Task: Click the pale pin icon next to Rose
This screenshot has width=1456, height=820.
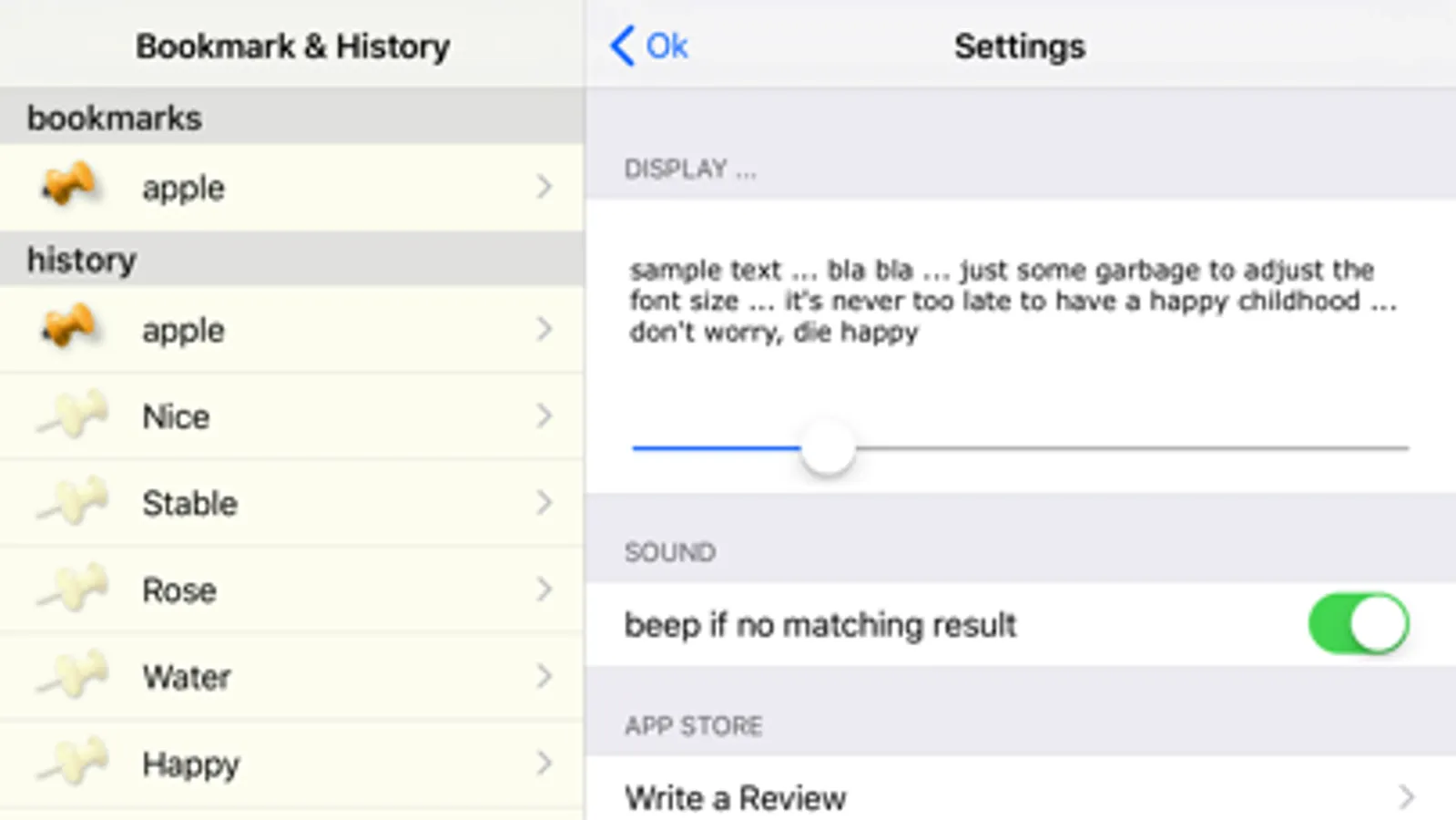Action: 73,589
